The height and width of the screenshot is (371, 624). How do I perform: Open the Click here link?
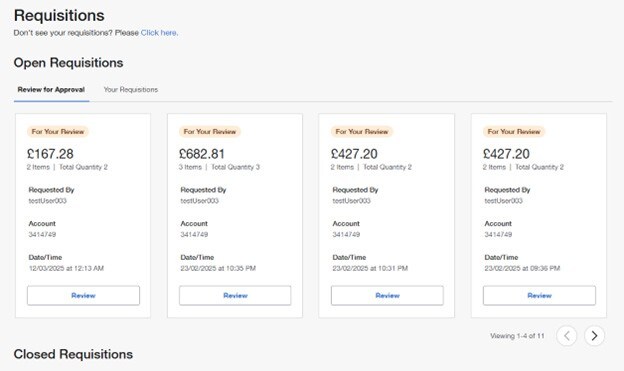(x=159, y=33)
